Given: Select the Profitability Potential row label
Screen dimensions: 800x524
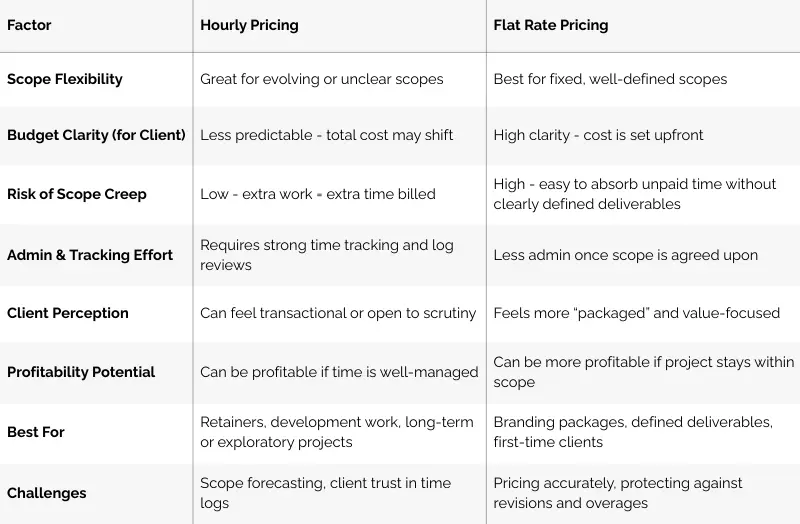Looking at the screenshot, I should tap(81, 371).
